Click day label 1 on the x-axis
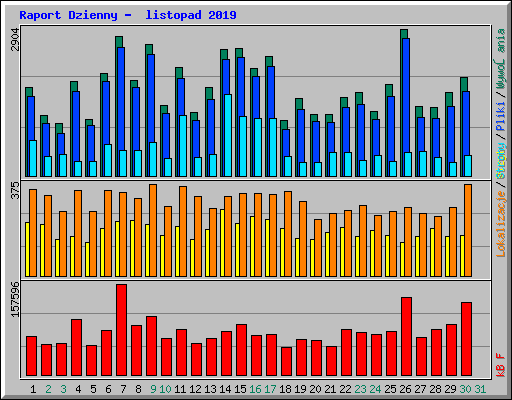 (x=33, y=389)
